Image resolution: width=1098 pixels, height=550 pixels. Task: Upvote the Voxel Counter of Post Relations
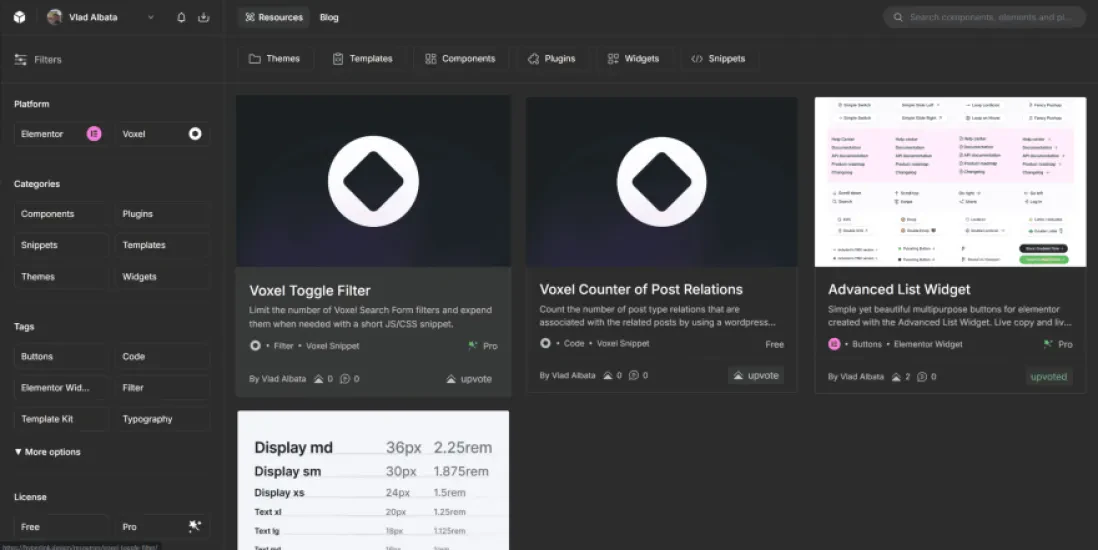pos(756,376)
